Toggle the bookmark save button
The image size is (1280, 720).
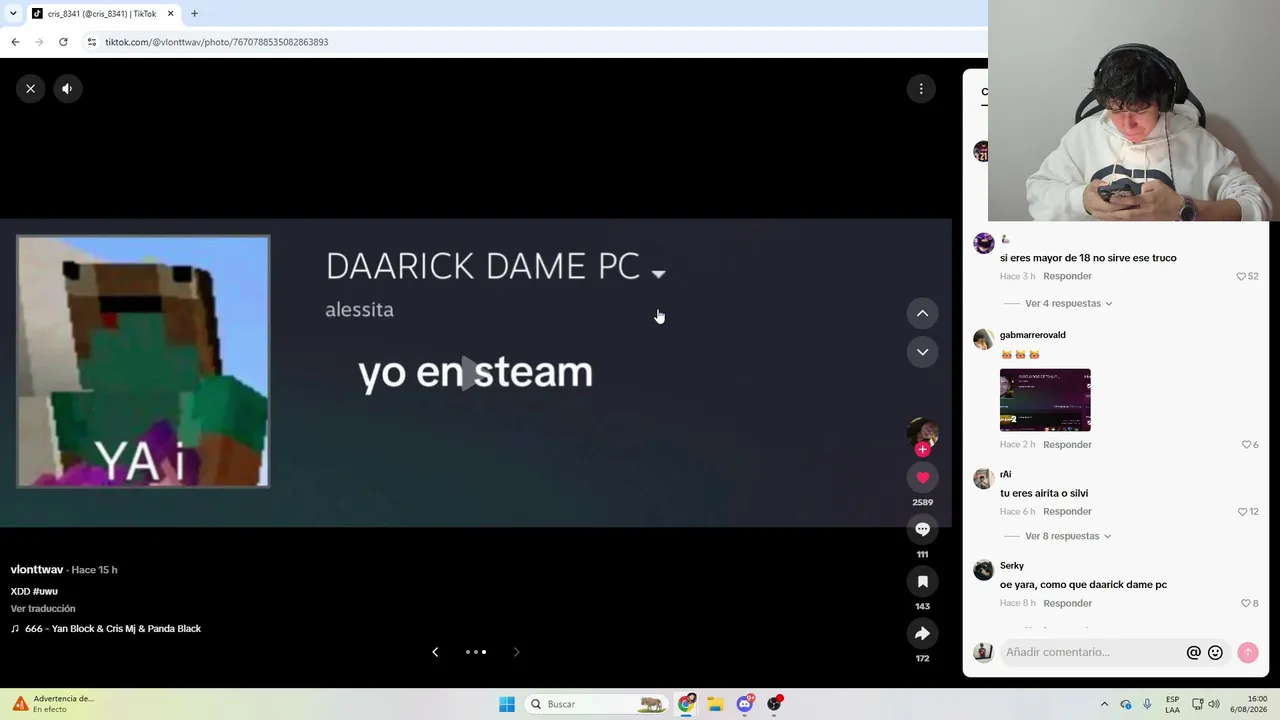click(x=922, y=581)
